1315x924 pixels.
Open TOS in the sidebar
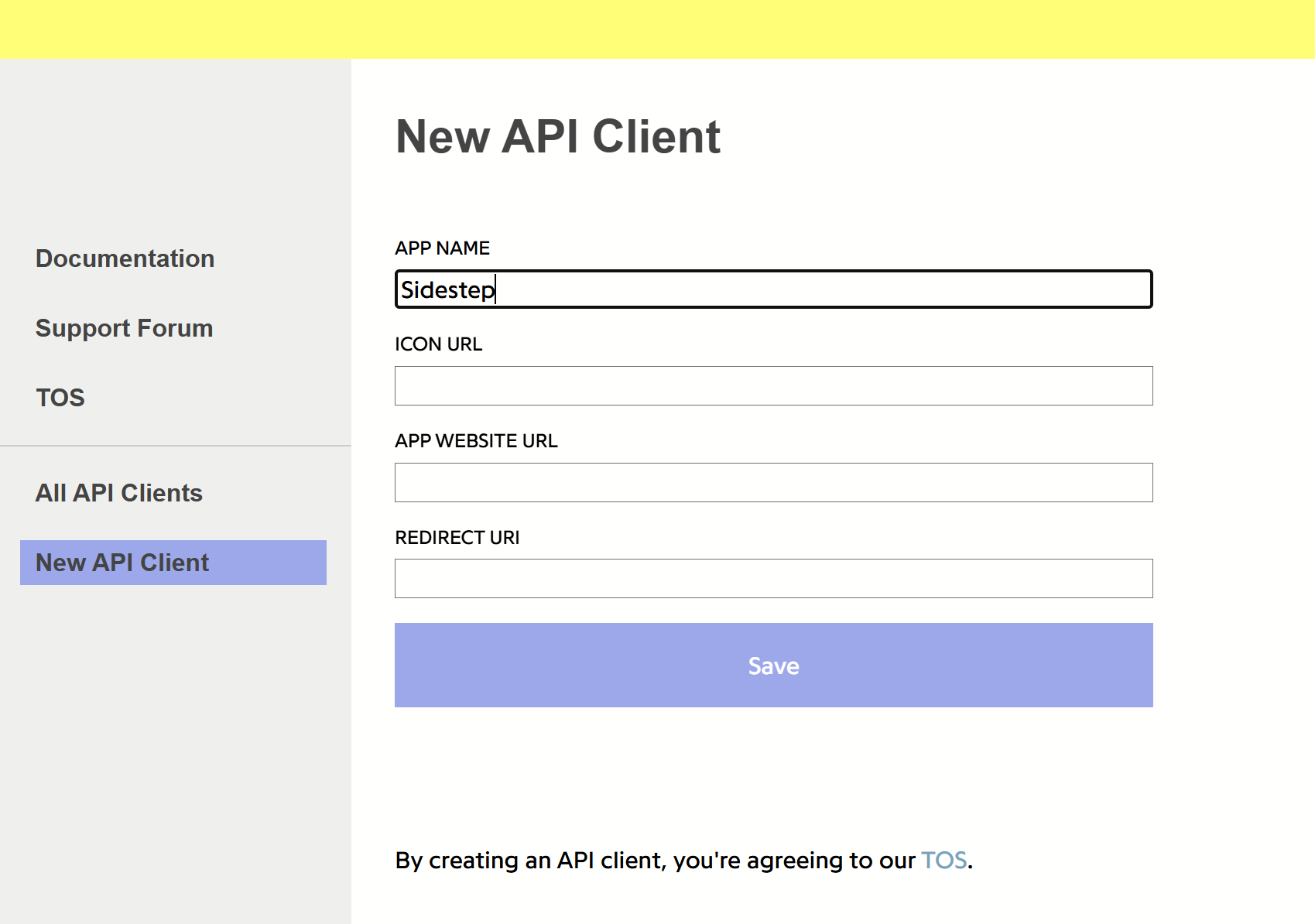(x=60, y=398)
